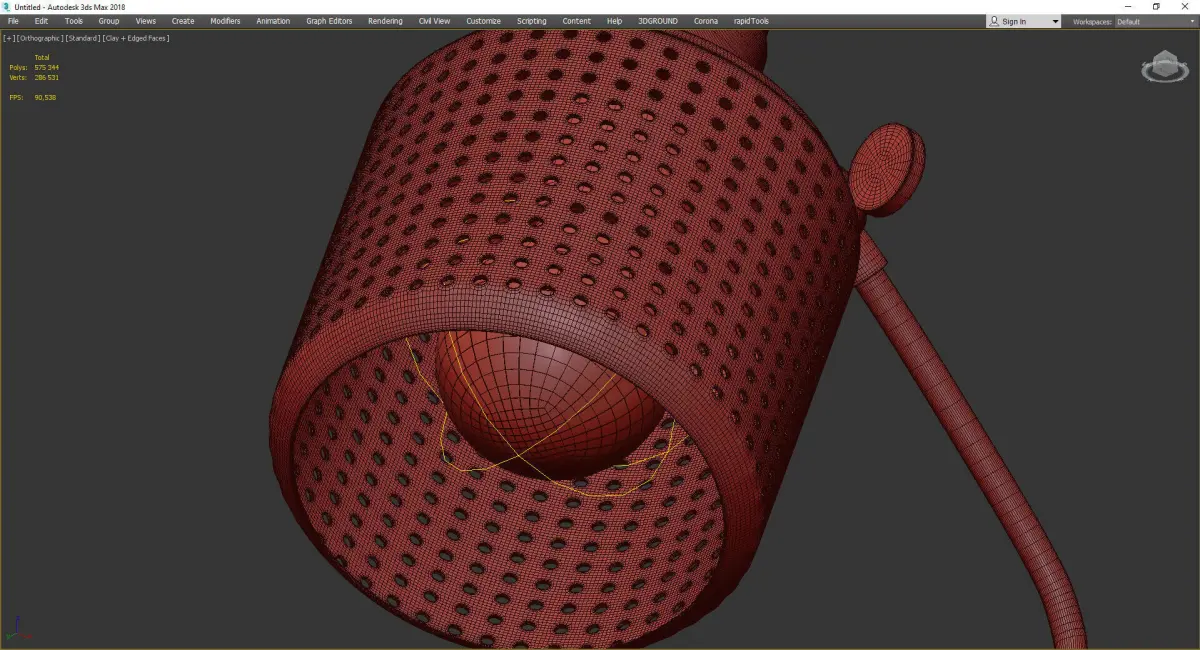Restore down the 3ds Max window
The height and width of the screenshot is (650, 1200).
[x=1156, y=7]
